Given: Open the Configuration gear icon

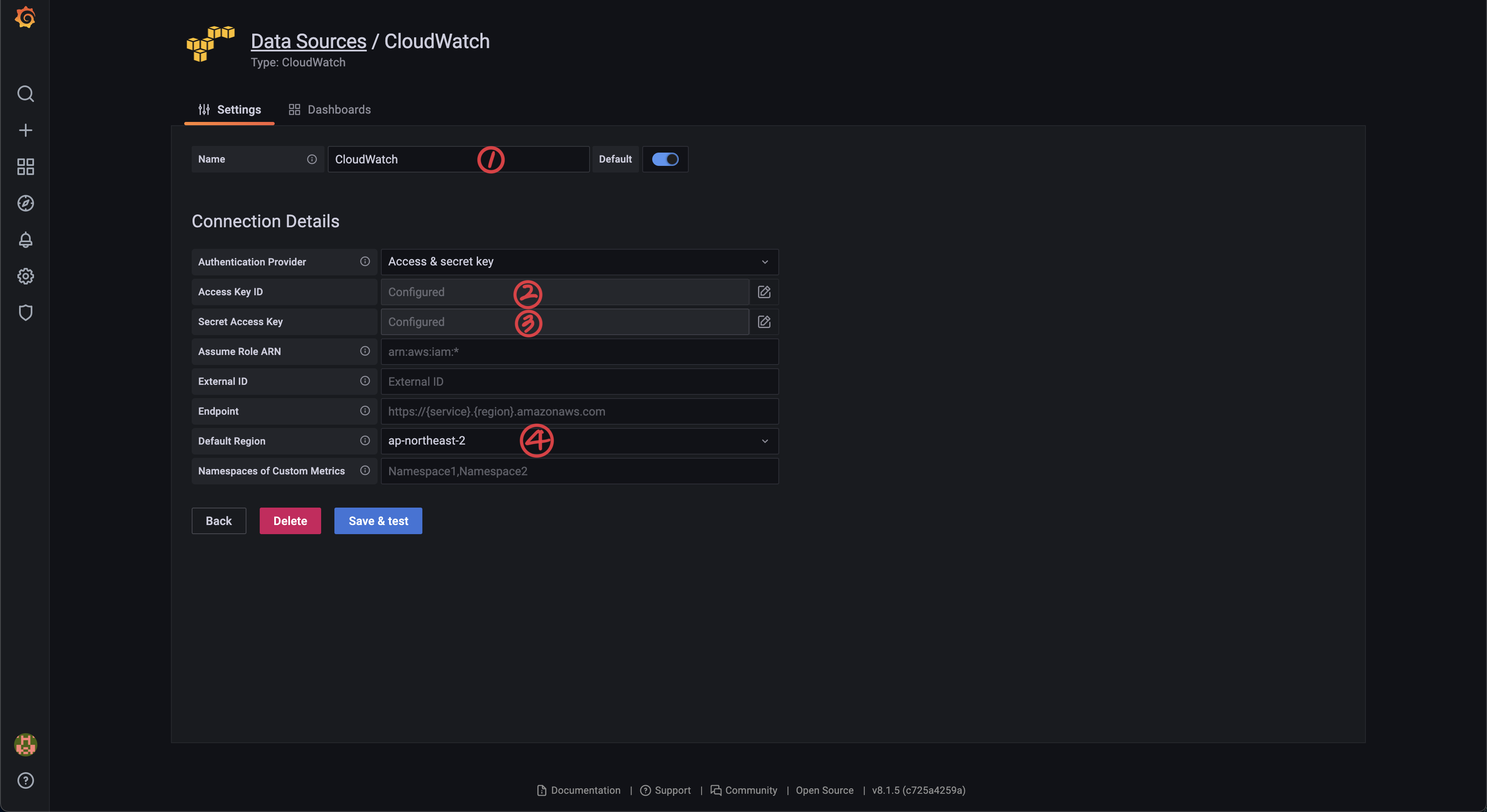Looking at the screenshot, I should click(x=25, y=276).
